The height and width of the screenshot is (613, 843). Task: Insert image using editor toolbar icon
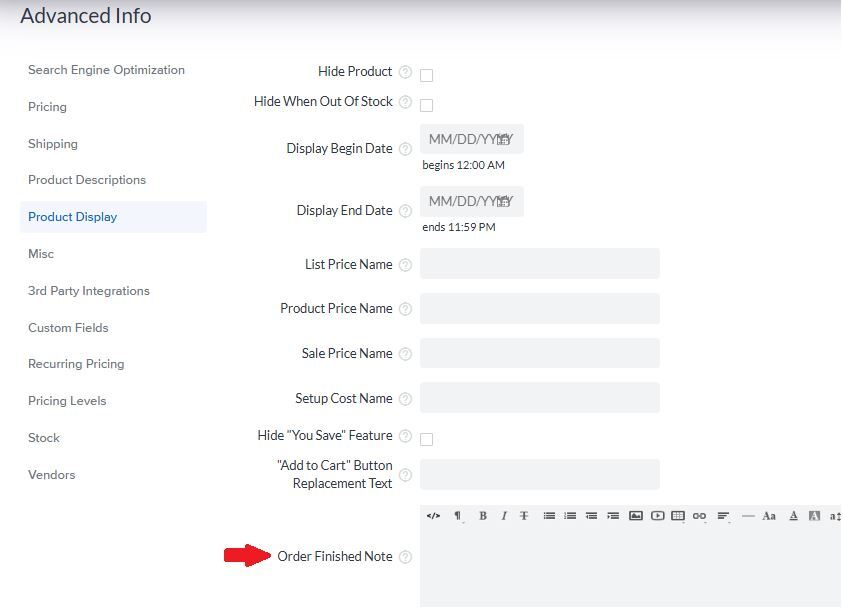point(636,516)
